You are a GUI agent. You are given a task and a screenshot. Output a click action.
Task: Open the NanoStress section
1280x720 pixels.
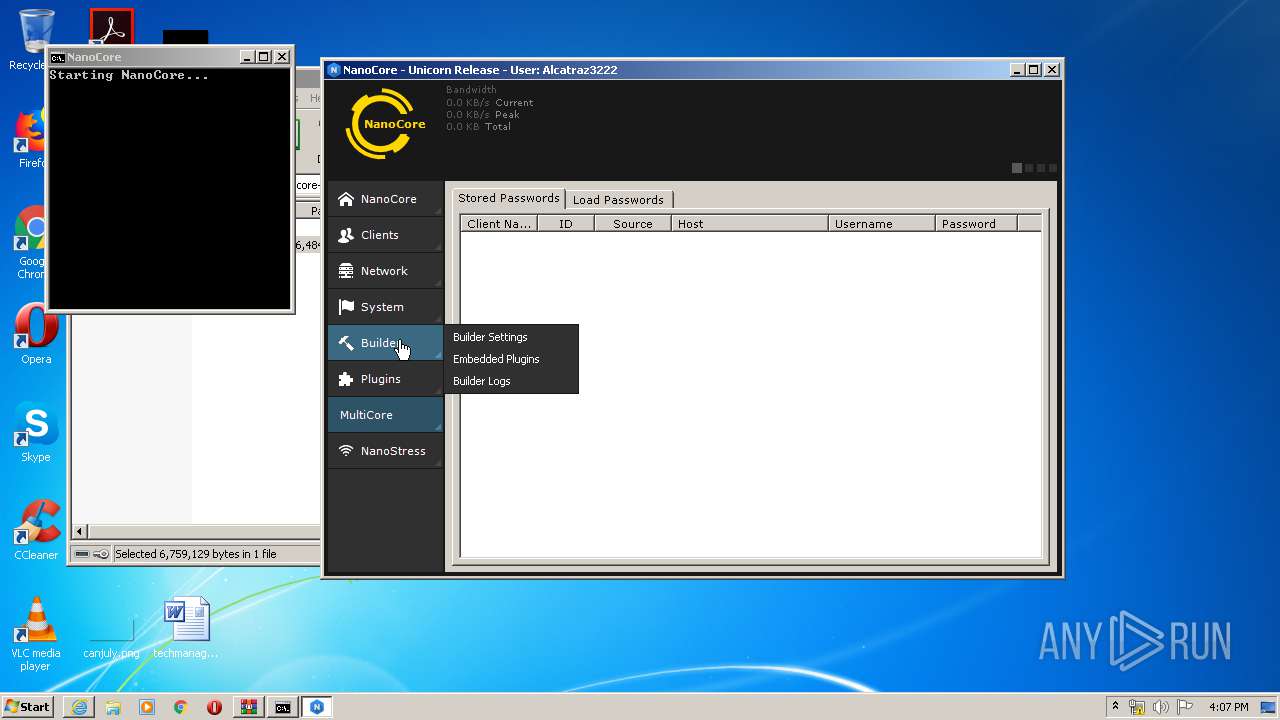[385, 451]
